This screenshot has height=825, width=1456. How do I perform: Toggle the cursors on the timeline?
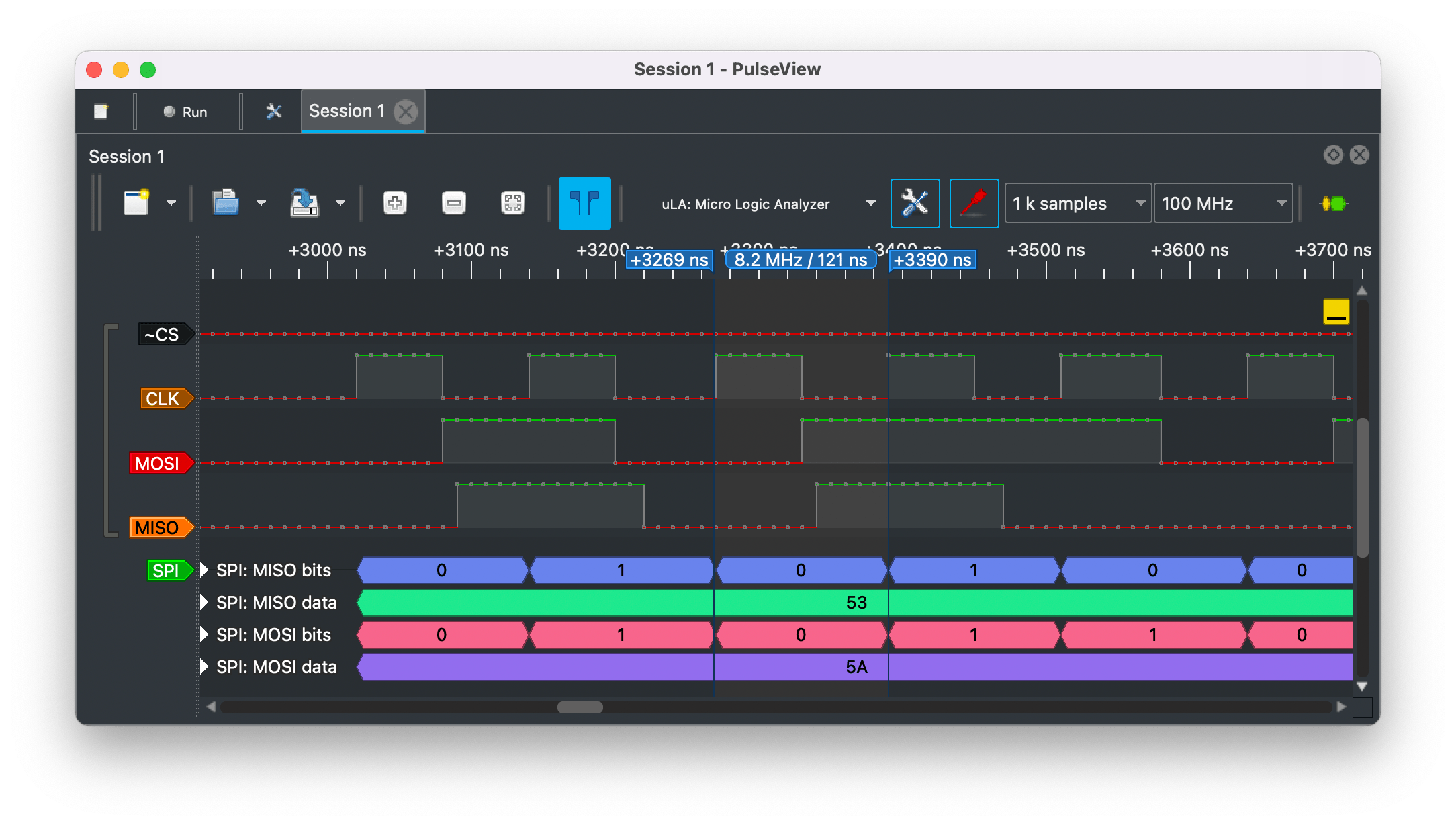point(584,202)
